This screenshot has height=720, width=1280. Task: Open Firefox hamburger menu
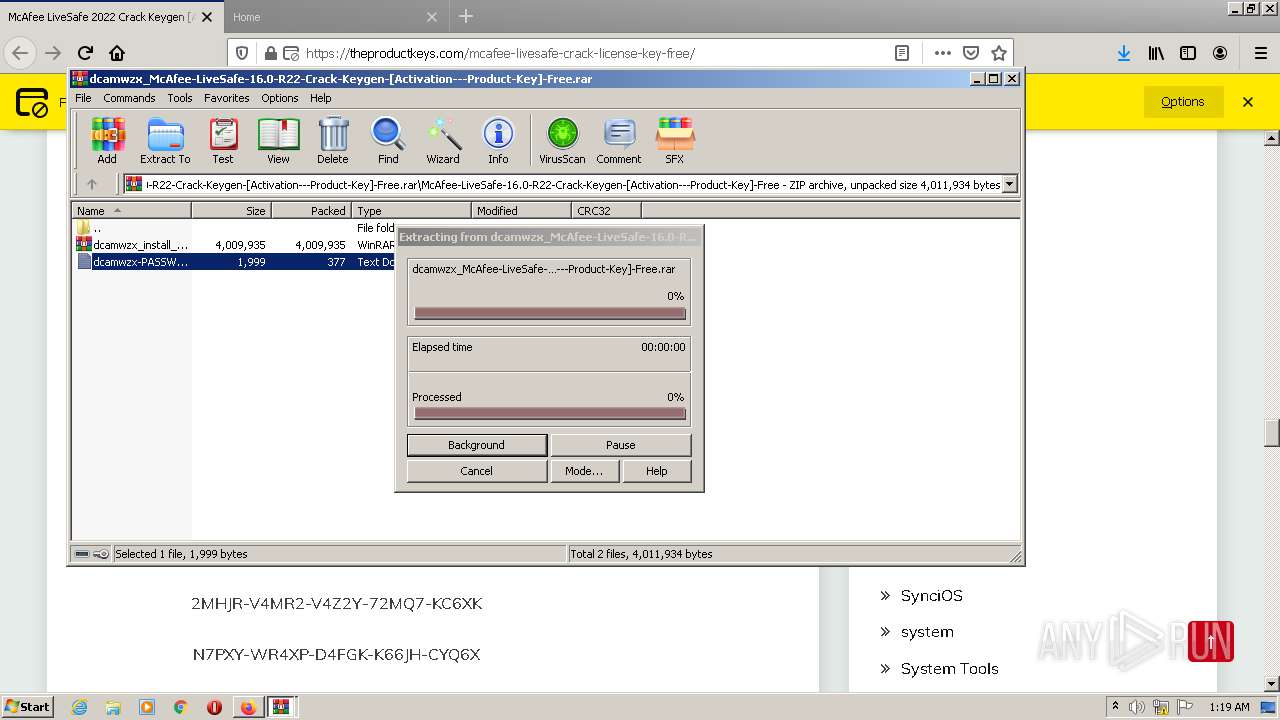(x=1261, y=53)
